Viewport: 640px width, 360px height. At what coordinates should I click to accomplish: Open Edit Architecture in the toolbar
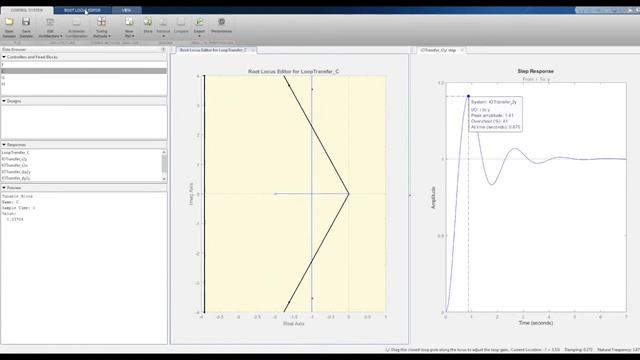pos(50,27)
